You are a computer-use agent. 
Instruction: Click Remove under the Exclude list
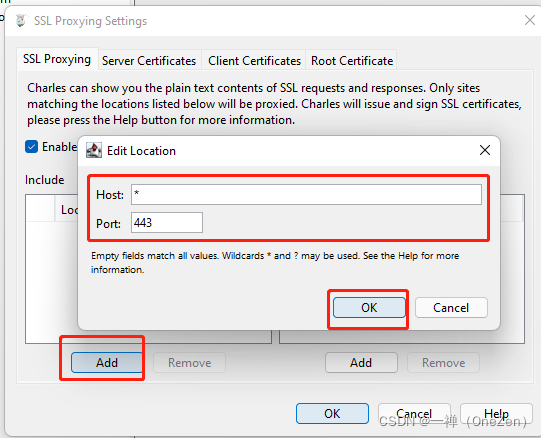(443, 362)
